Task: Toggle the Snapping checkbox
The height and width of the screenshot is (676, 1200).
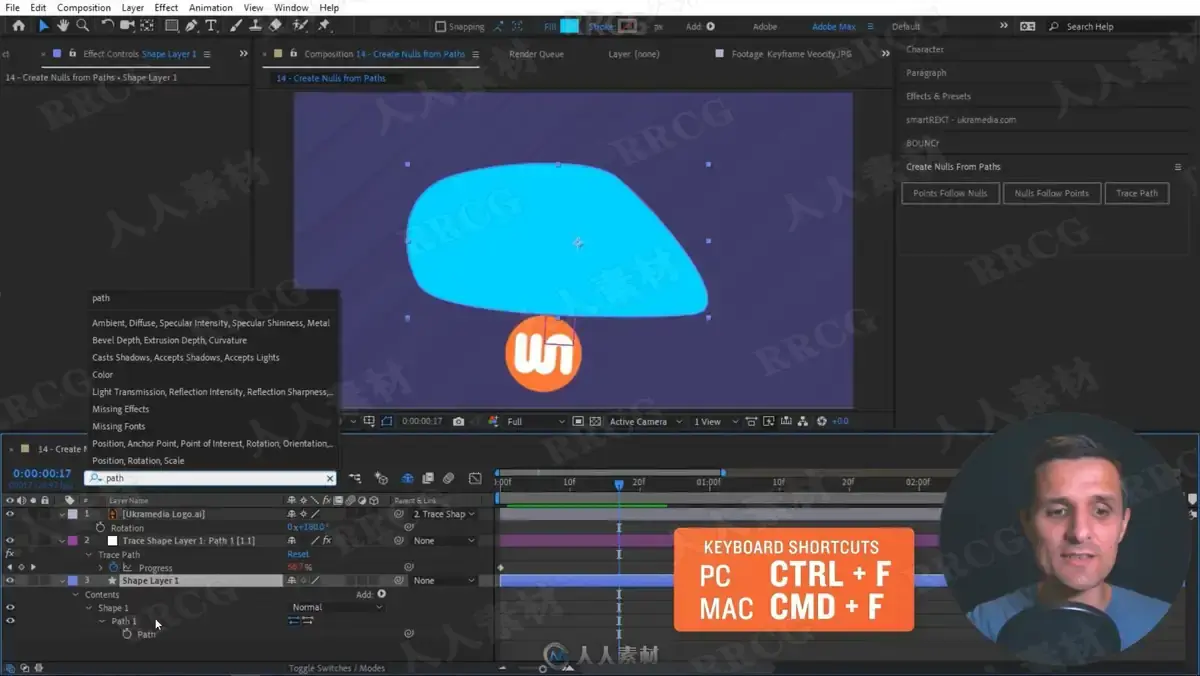Action: (x=441, y=27)
